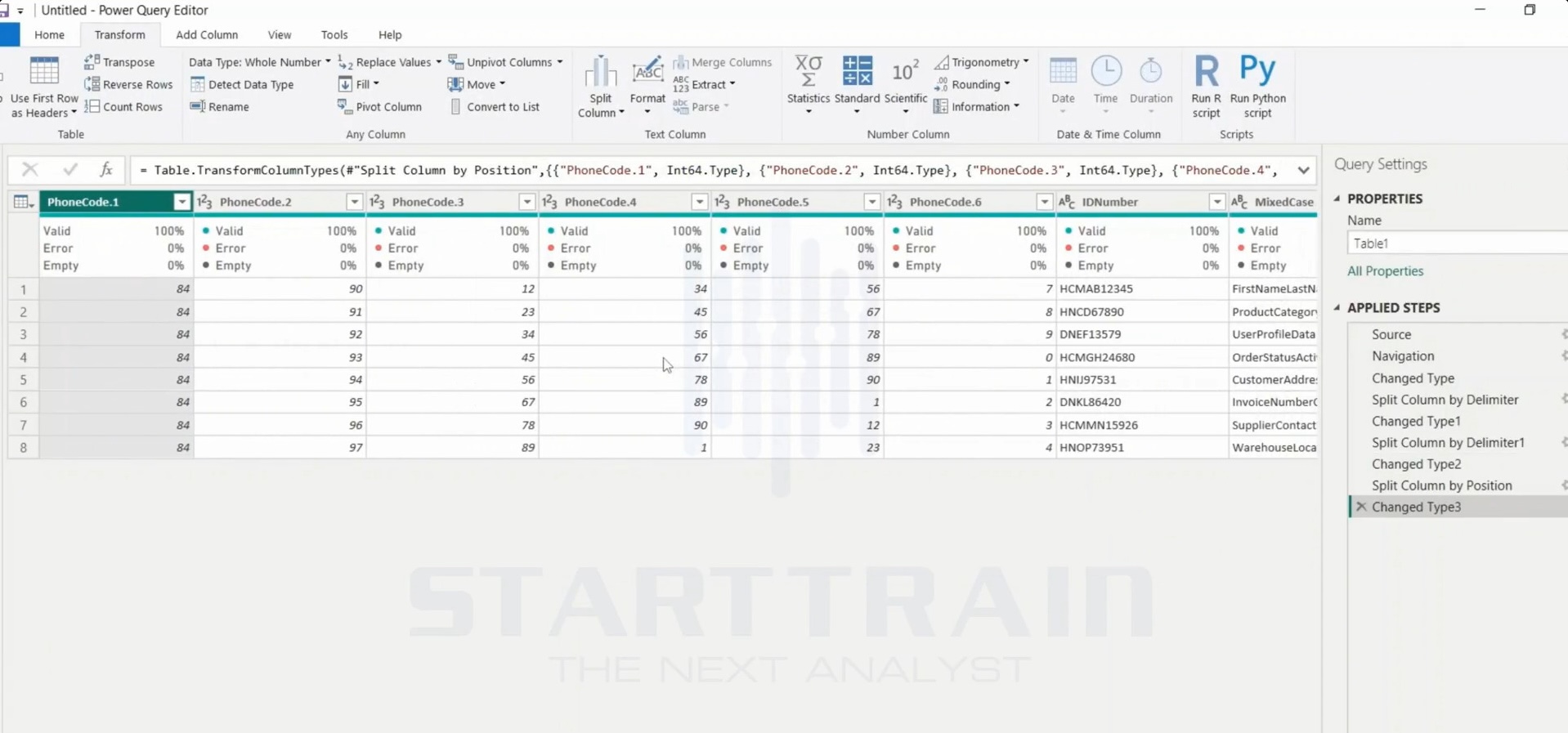
Task: Open the Home ribbon tab
Action: (49, 34)
